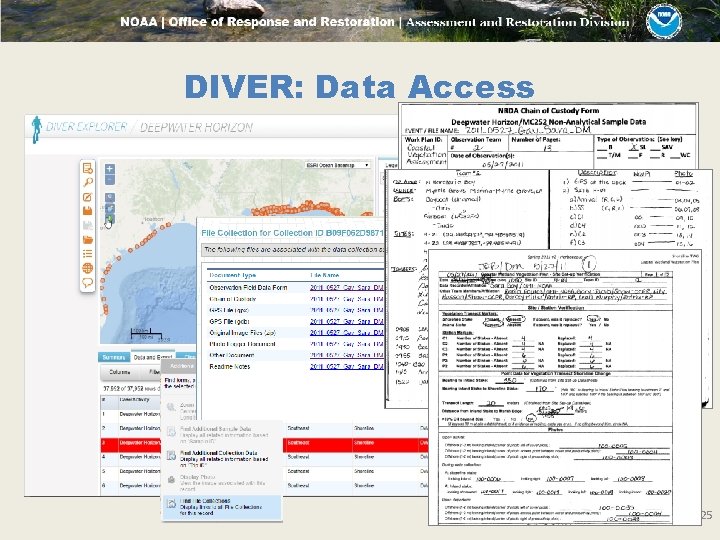The image size is (720, 540).
Task: Select the magnifier search tool in sidebar
Action: click(x=87, y=182)
